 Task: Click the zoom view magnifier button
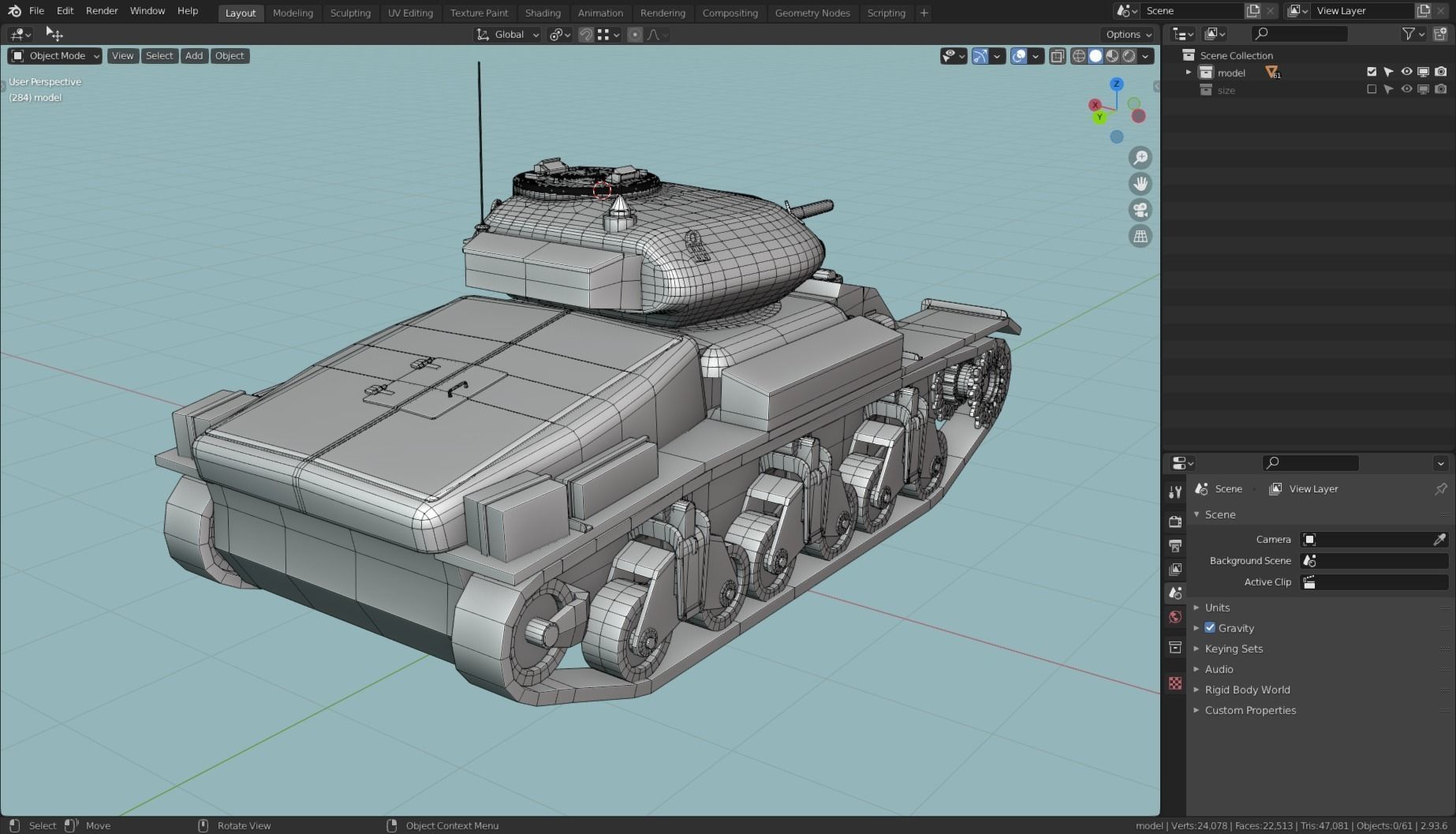click(1141, 158)
